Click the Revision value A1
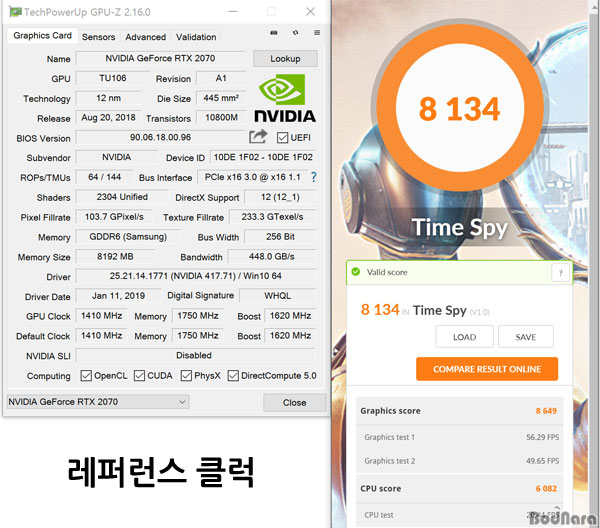This screenshot has width=600, height=528. point(221,78)
